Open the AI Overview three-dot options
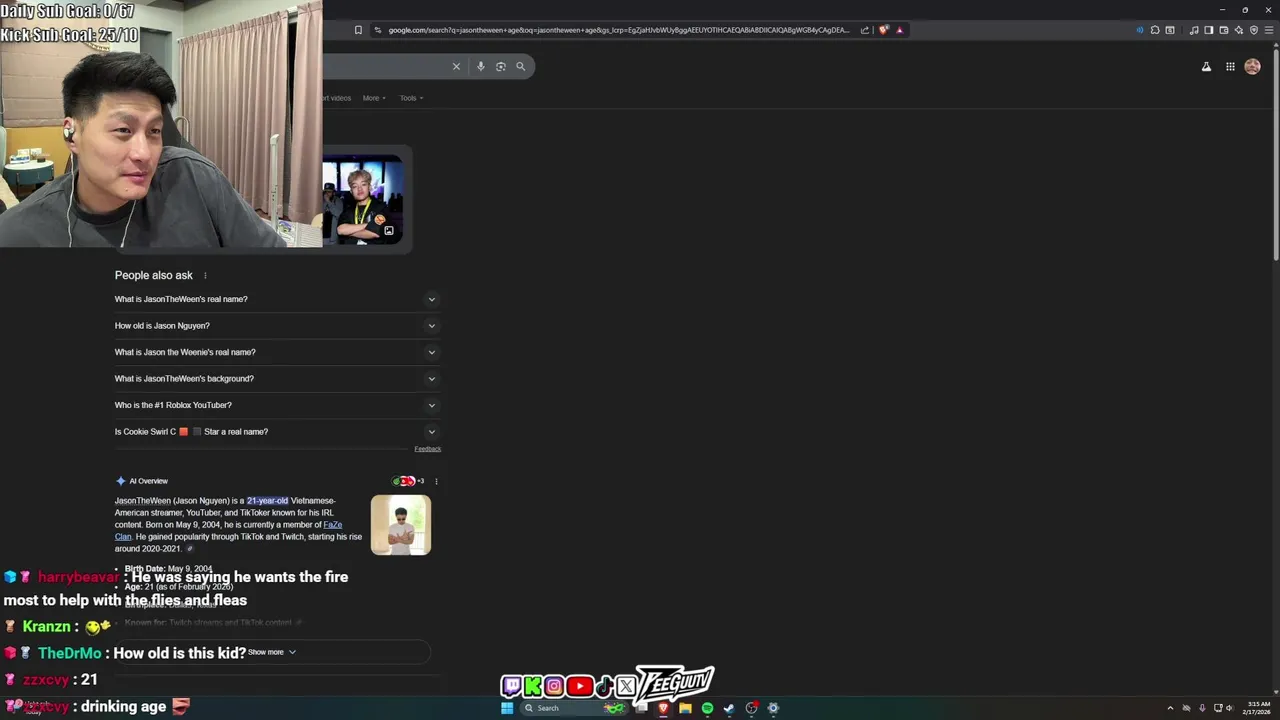1280x720 pixels. pos(436,481)
